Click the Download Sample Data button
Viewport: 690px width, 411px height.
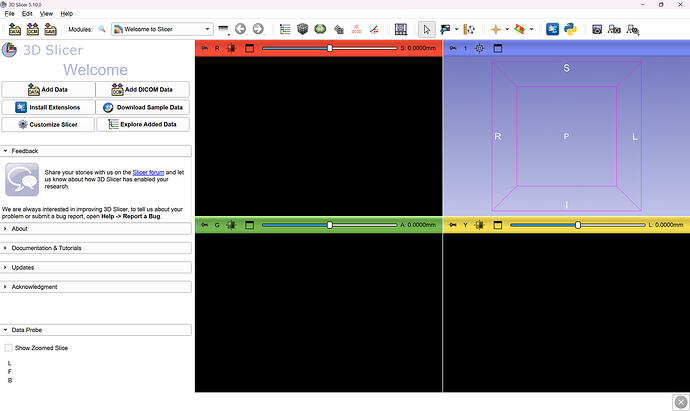pos(143,107)
